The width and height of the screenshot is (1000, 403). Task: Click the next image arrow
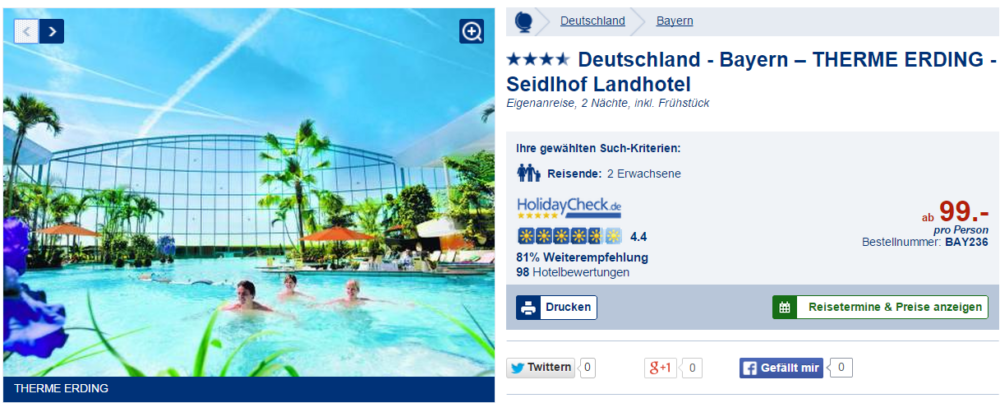(52, 31)
